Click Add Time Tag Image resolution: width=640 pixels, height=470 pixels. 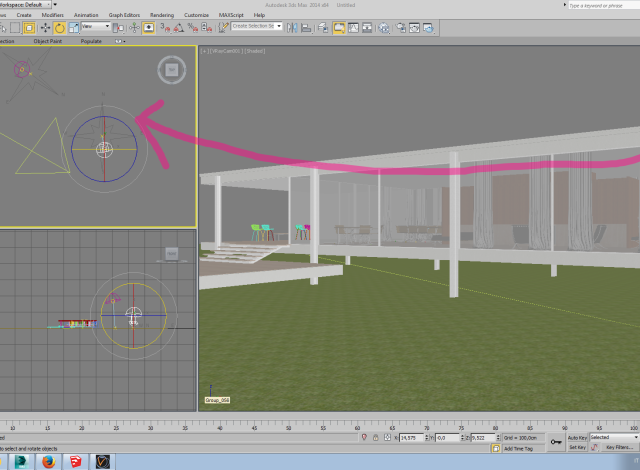(x=518, y=449)
